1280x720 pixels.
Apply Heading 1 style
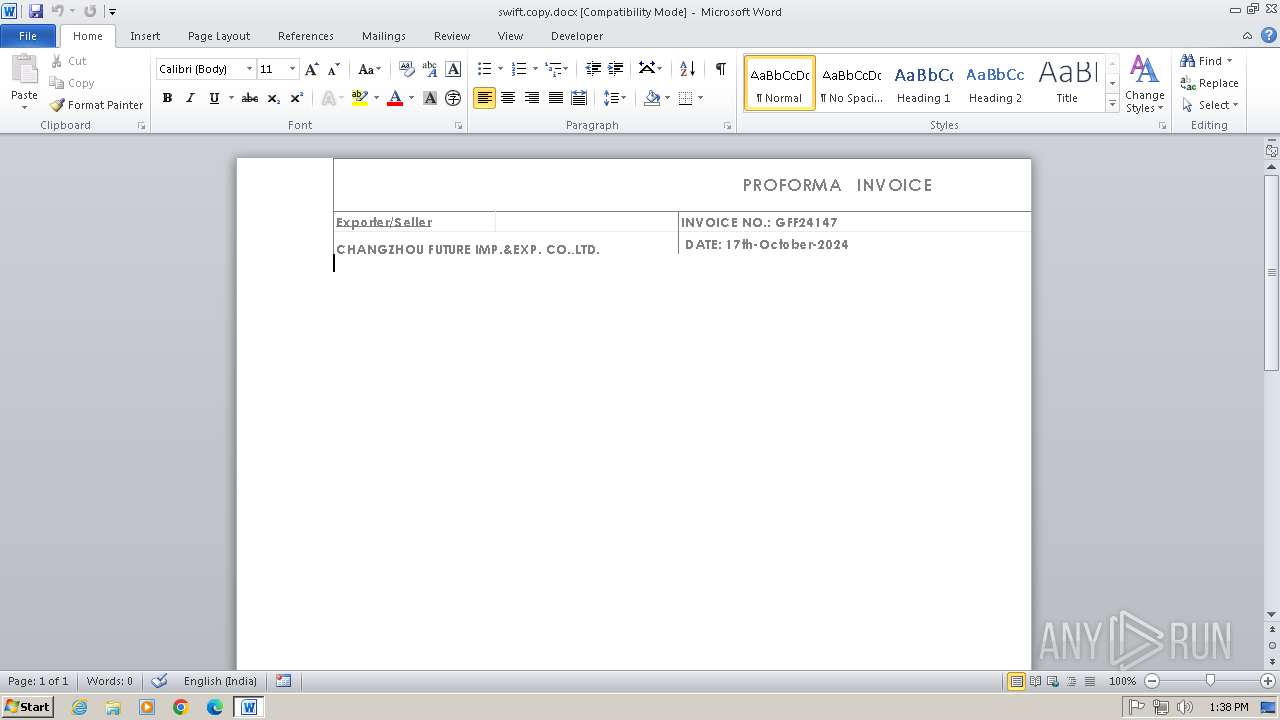(x=923, y=83)
